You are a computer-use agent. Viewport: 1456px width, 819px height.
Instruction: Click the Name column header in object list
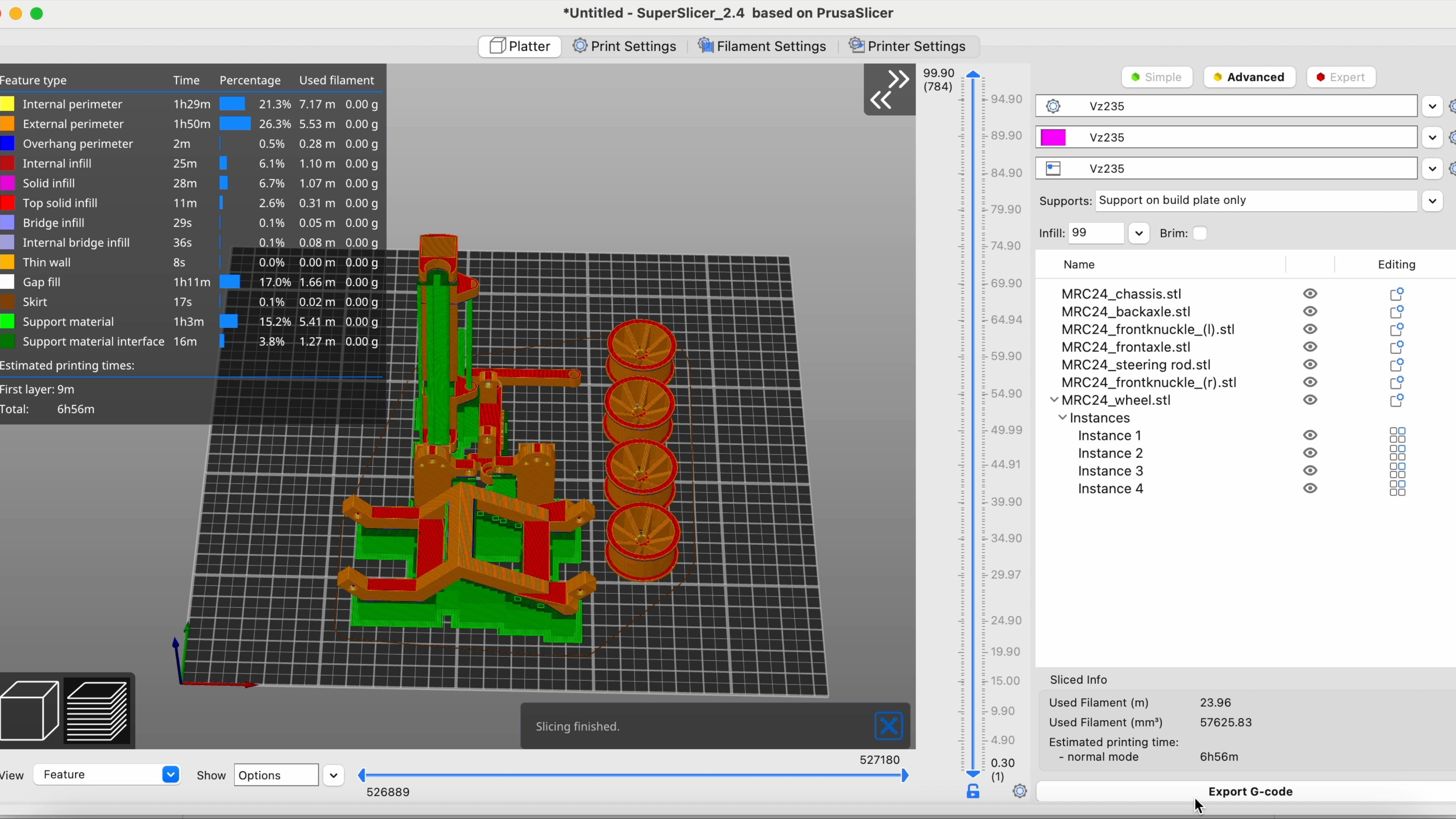pyautogui.click(x=1078, y=265)
